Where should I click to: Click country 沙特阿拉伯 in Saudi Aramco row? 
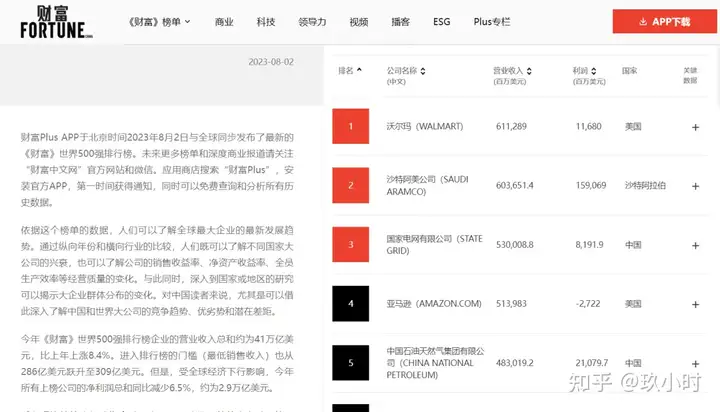[x=645, y=185]
